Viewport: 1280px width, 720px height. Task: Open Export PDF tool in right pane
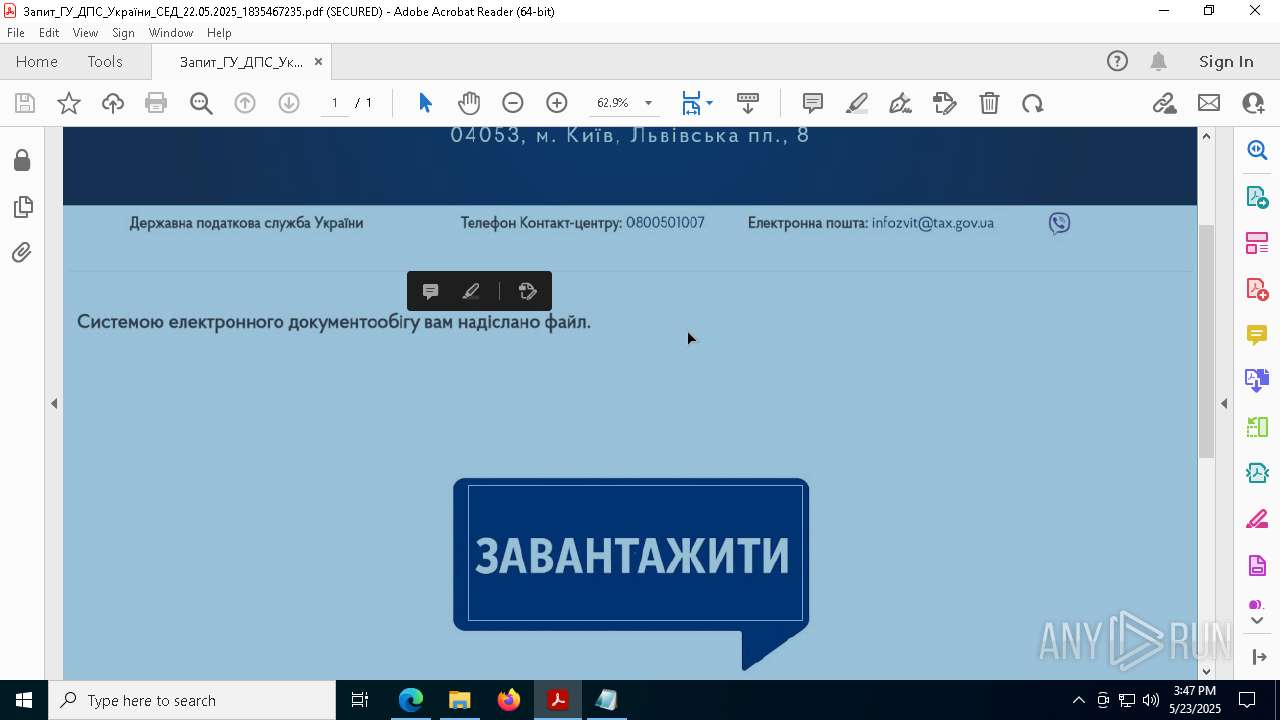1257,196
